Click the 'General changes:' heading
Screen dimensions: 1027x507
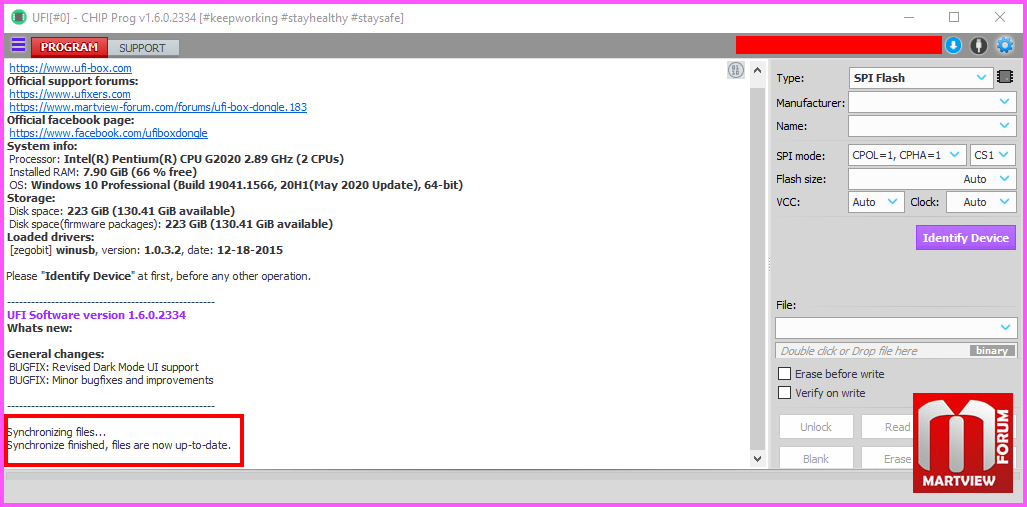point(56,354)
